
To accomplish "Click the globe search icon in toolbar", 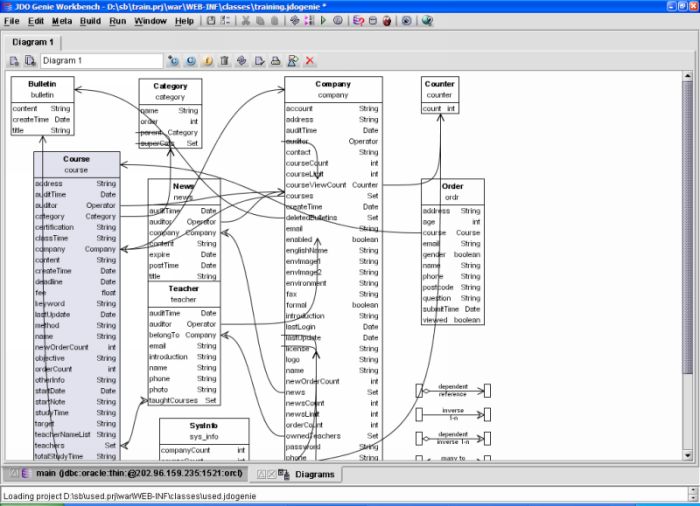I will [x=427, y=21].
